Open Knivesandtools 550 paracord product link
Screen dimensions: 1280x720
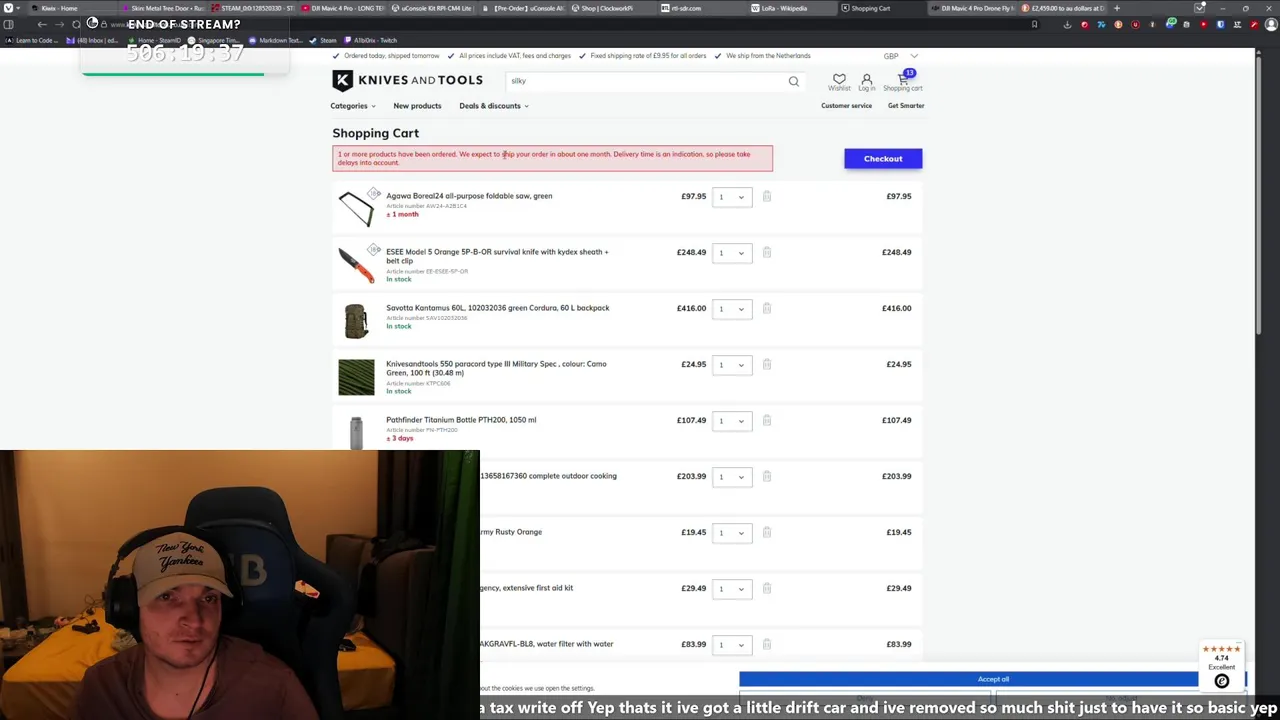pos(496,368)
